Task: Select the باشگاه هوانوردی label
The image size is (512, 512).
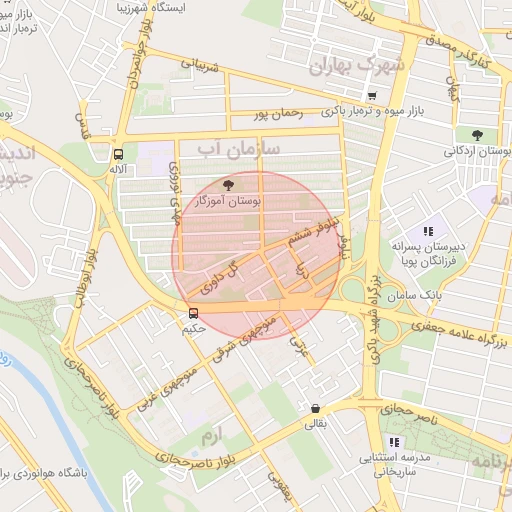Action: 44,473
